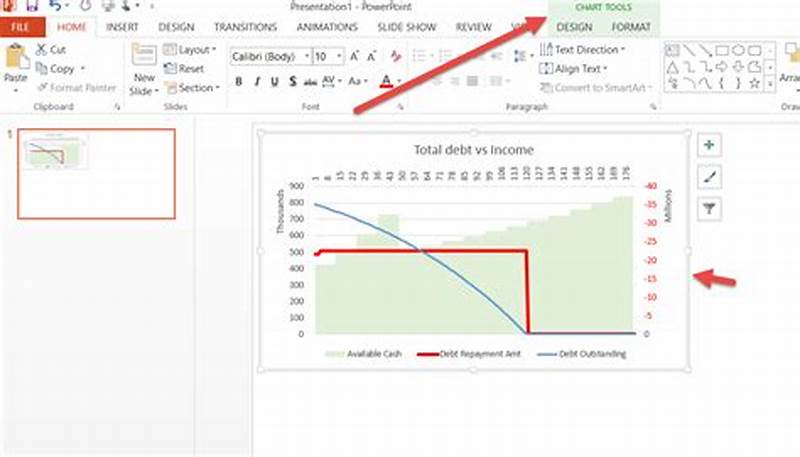Image resolution: width=800 pixels, height=457 pixels.
Task: Select the Down Arrow block shape
Action: pyautogui.click(x=738, y=67)
